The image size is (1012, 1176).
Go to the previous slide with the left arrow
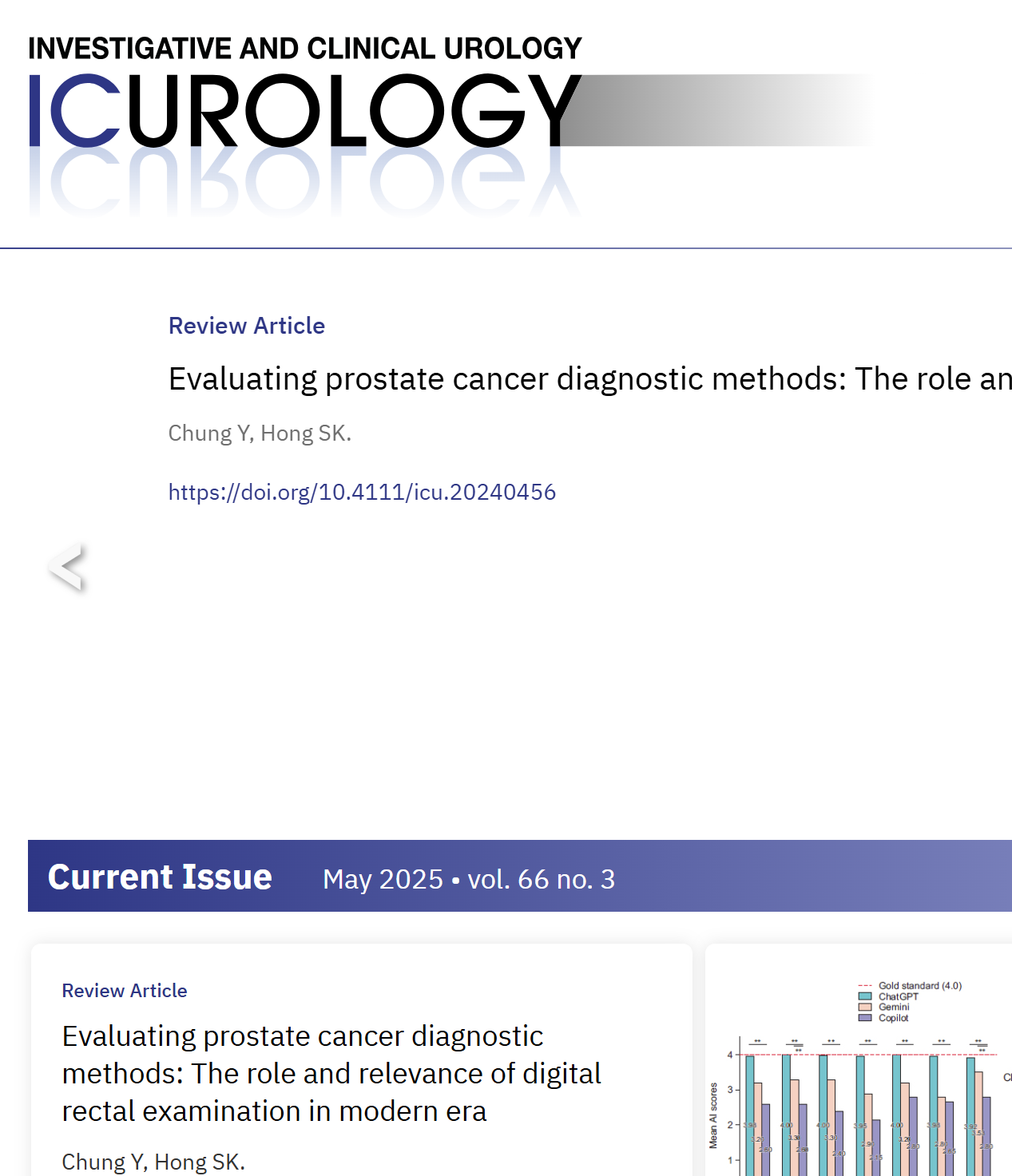66,567
